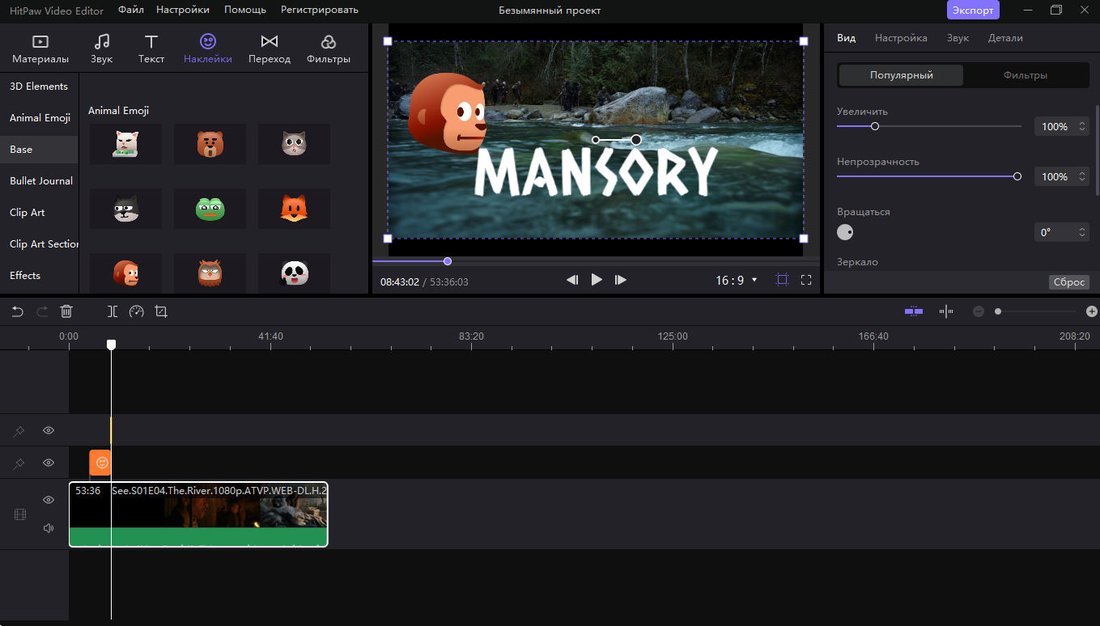This screenshot has height=626, width=1100.
Task: Choose the brown bear sticker
Action: click(x=210, y=144)
